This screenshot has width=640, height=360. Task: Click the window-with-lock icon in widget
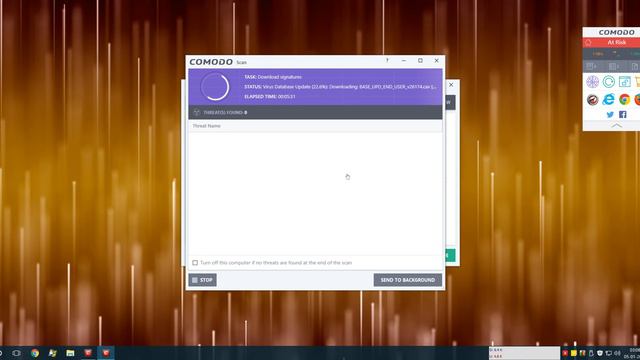tap(624, 82)
